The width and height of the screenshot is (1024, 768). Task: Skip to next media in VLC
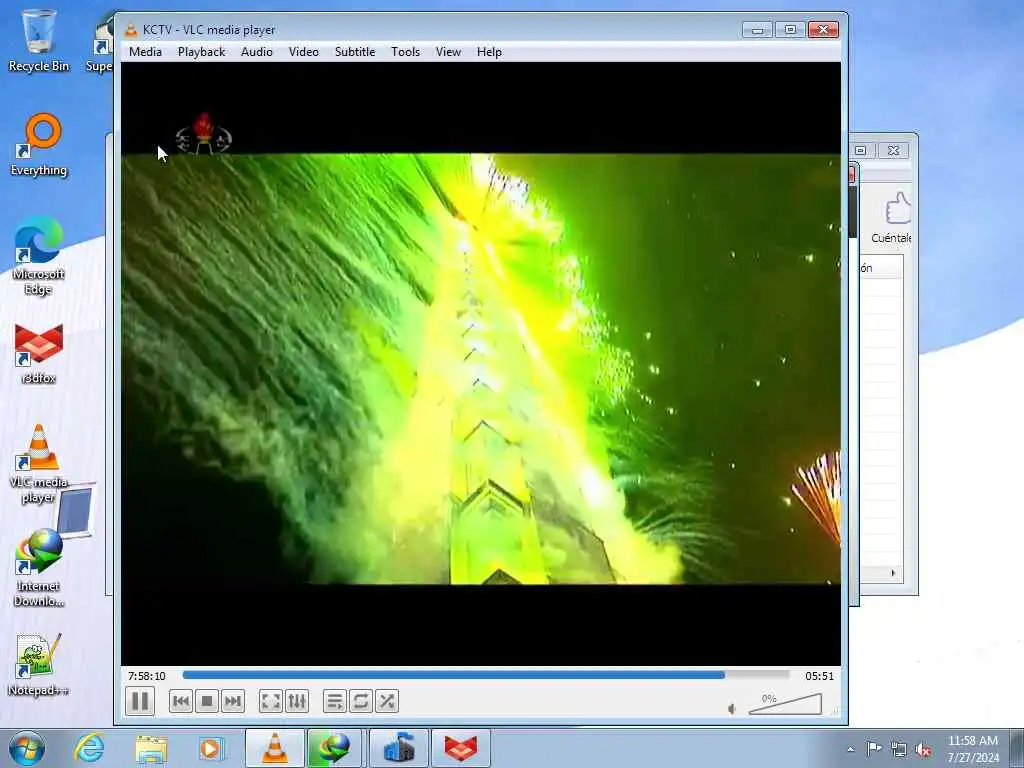pyautogui.click(x=232, y=701)
